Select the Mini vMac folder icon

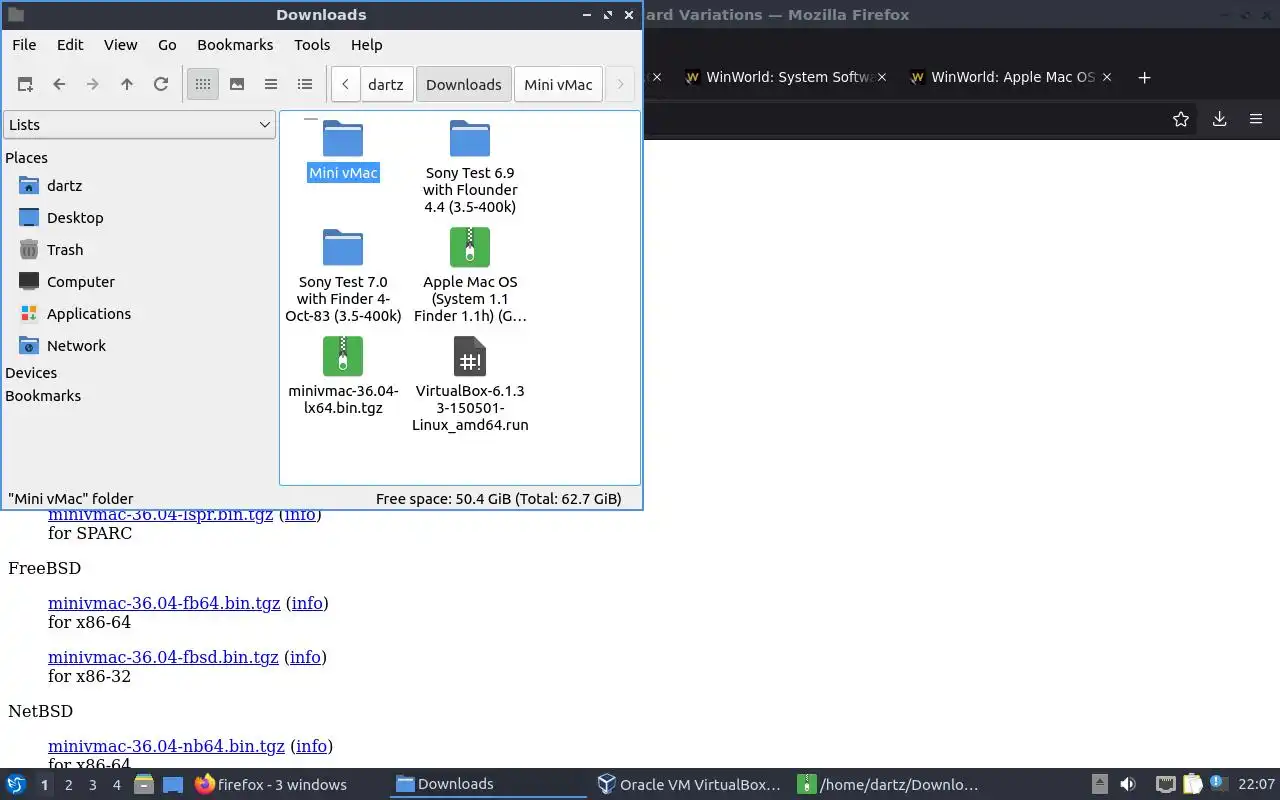tap(343, 139)
